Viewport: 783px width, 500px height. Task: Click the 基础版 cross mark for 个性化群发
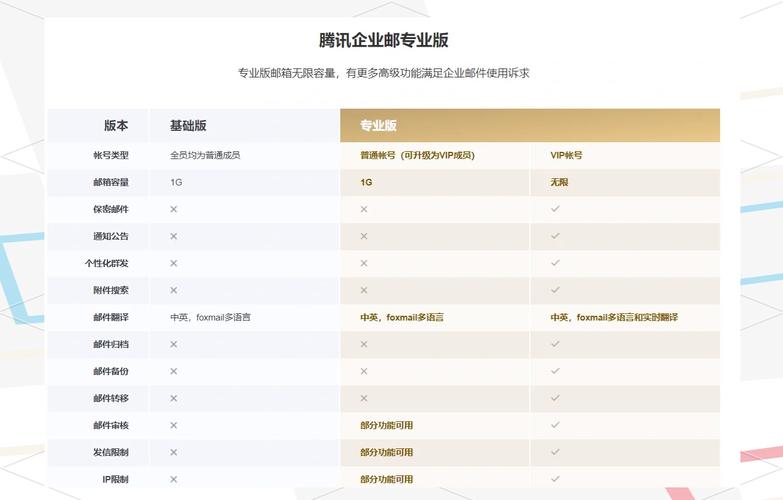tap(174, 263)
